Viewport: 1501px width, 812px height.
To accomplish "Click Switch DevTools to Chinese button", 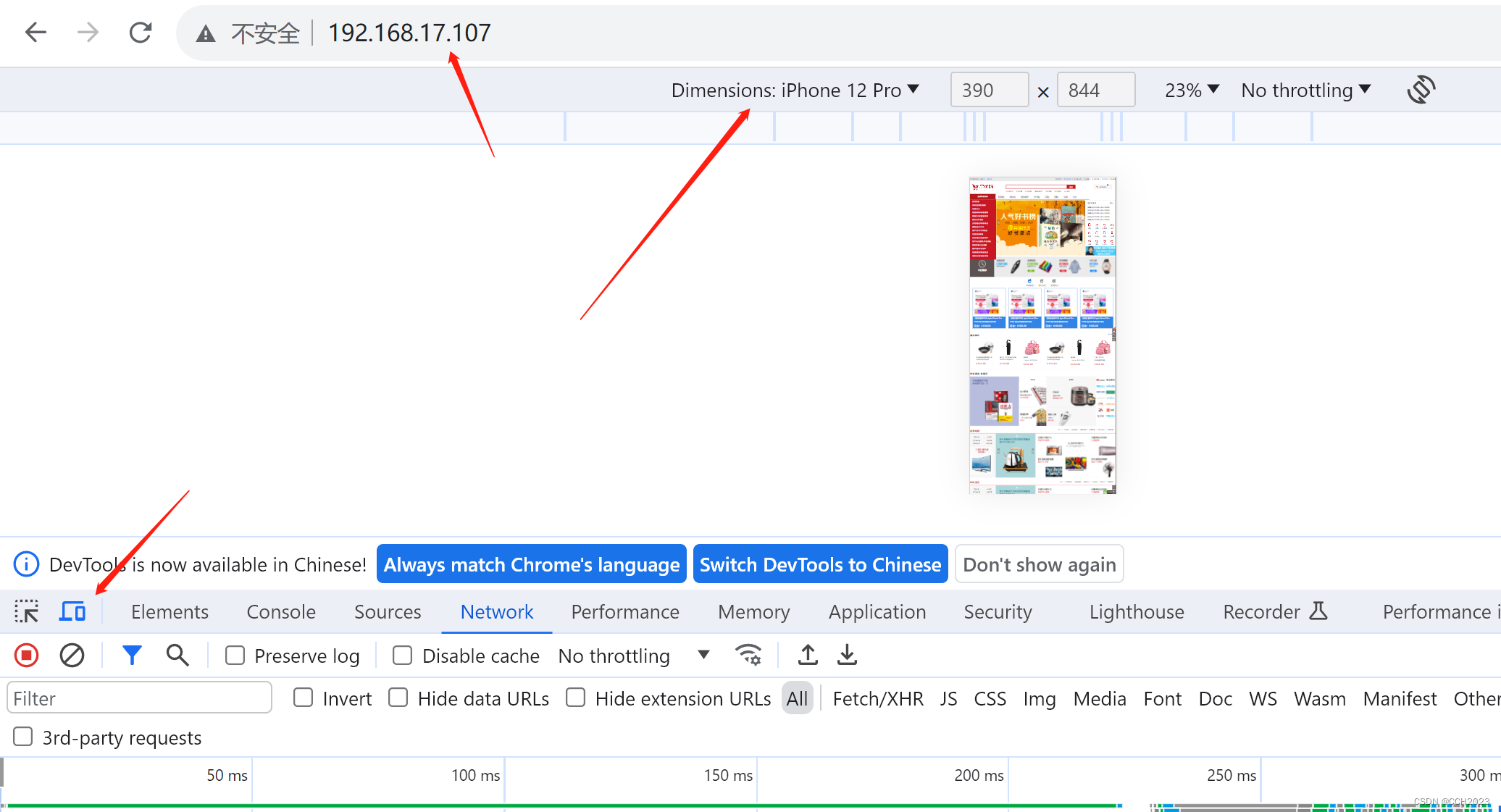I will click(820, 564).
